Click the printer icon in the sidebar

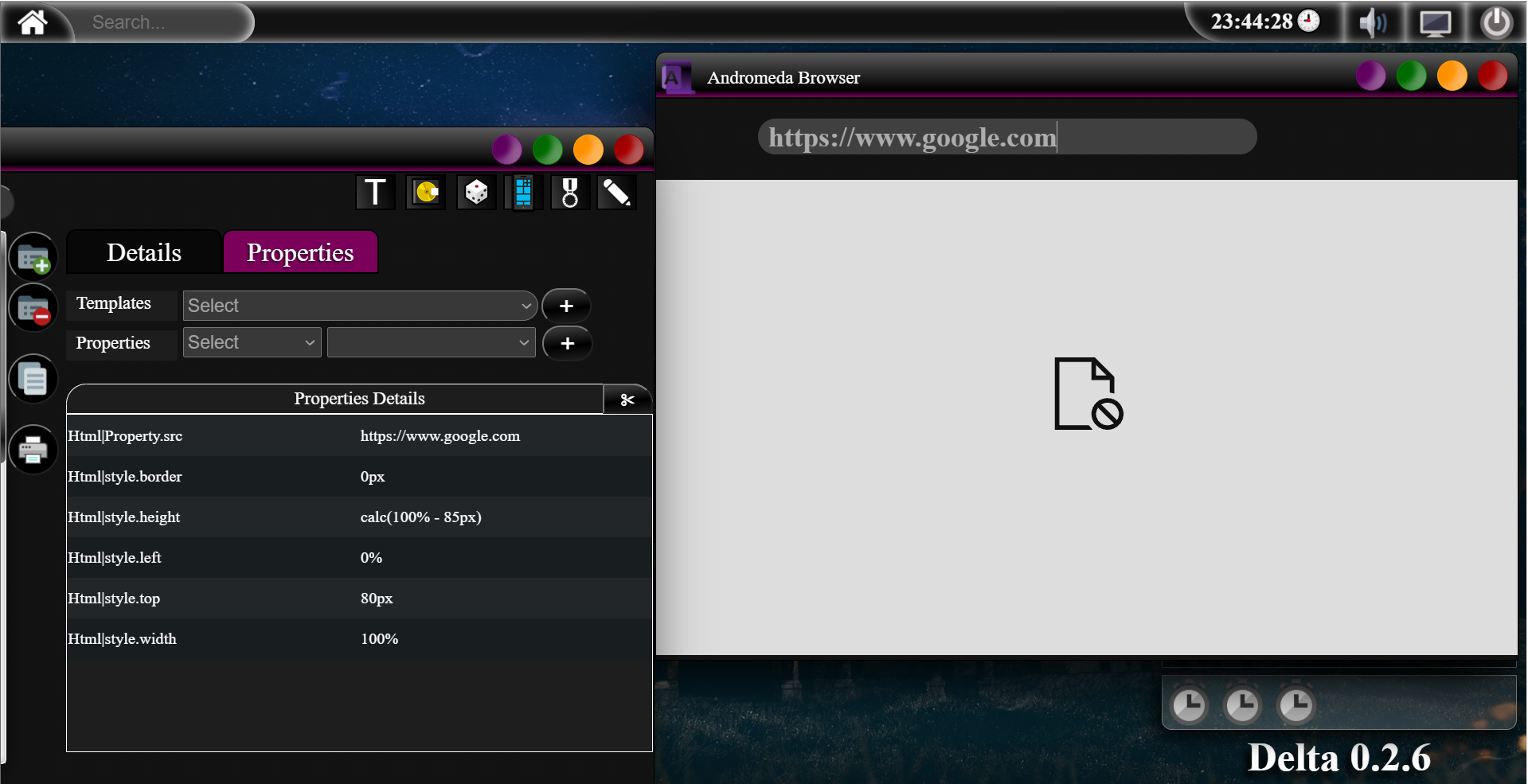33,449
